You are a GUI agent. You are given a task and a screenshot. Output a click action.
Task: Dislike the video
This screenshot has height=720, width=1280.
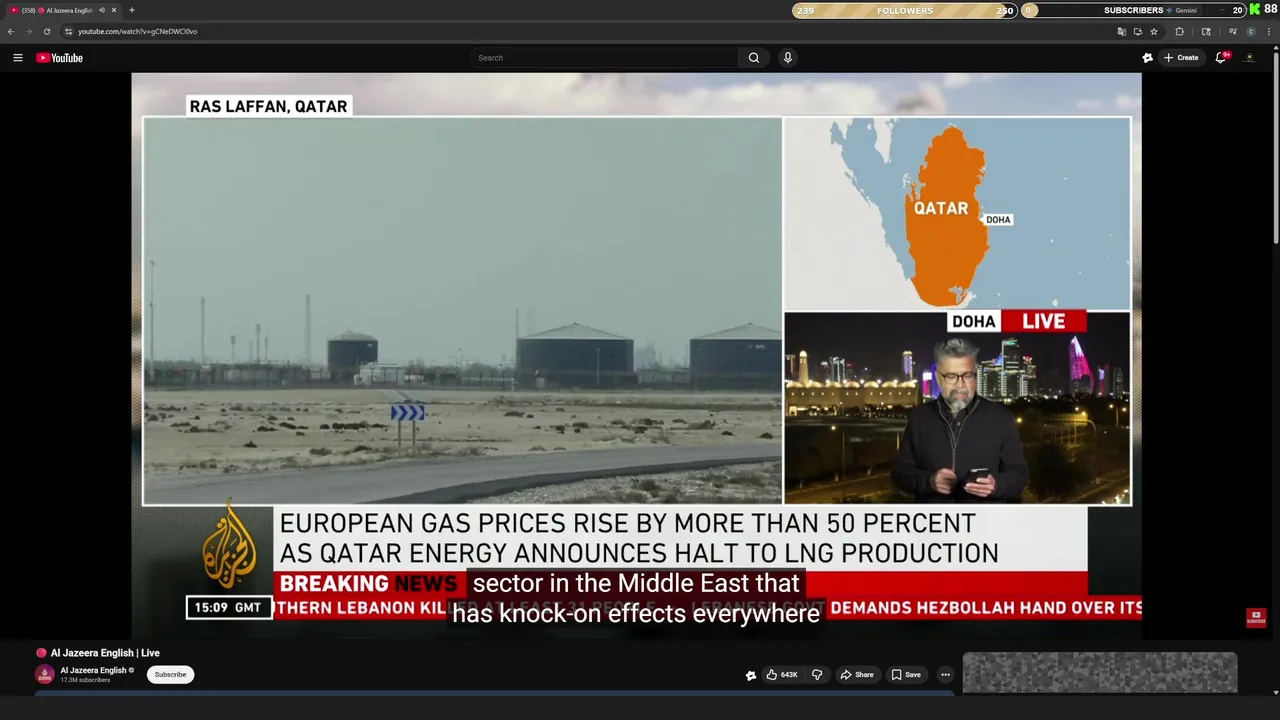817,675
